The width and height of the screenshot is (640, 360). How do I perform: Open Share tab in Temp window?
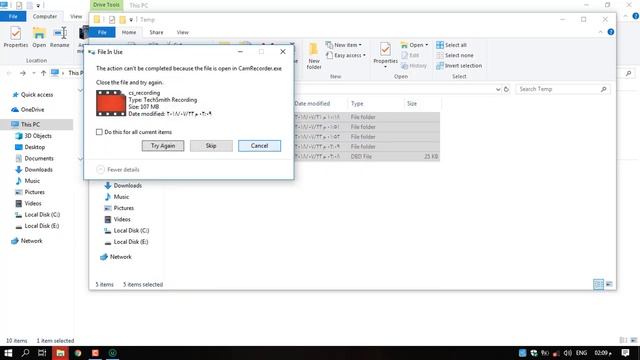point(156,32)
